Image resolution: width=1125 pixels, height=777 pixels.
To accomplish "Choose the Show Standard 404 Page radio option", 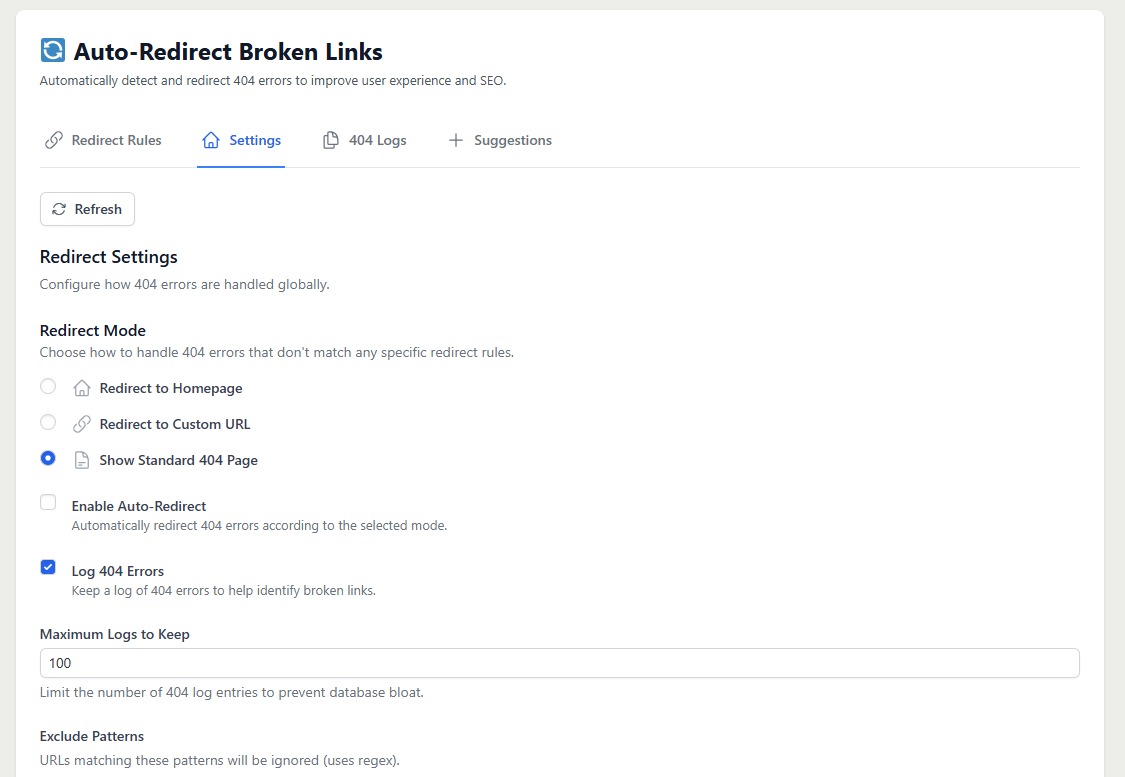I will (48, 458).
